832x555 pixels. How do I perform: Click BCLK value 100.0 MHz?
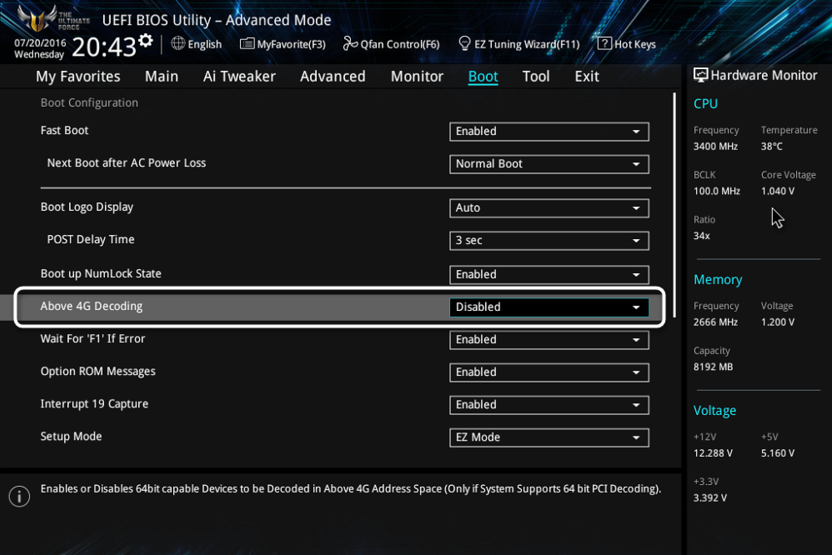(717, 191)
